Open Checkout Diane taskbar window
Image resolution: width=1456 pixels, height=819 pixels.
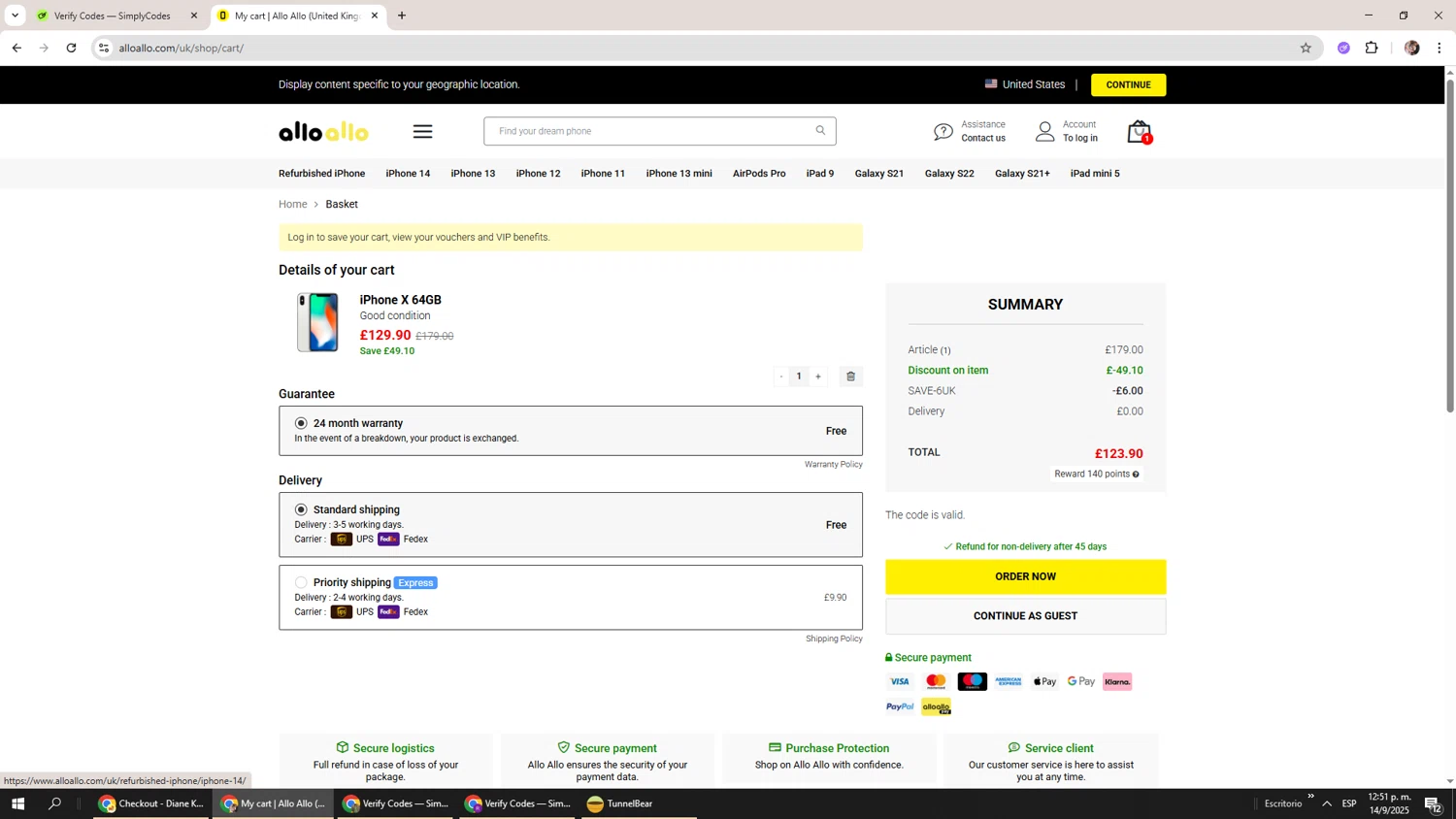(151, 803)
